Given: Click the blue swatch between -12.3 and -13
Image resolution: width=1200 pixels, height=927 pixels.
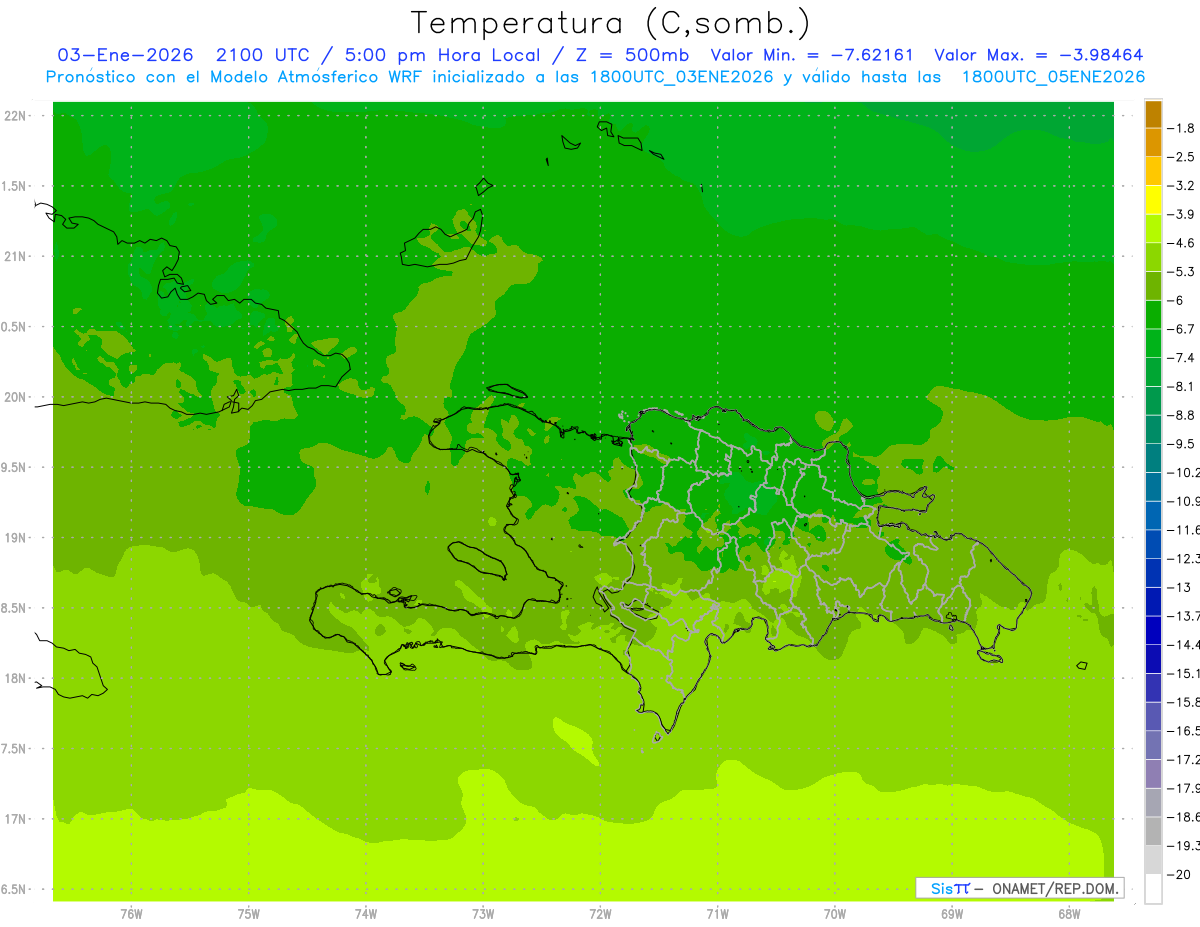Looking at the screenshot, I should coord(1153,573).
